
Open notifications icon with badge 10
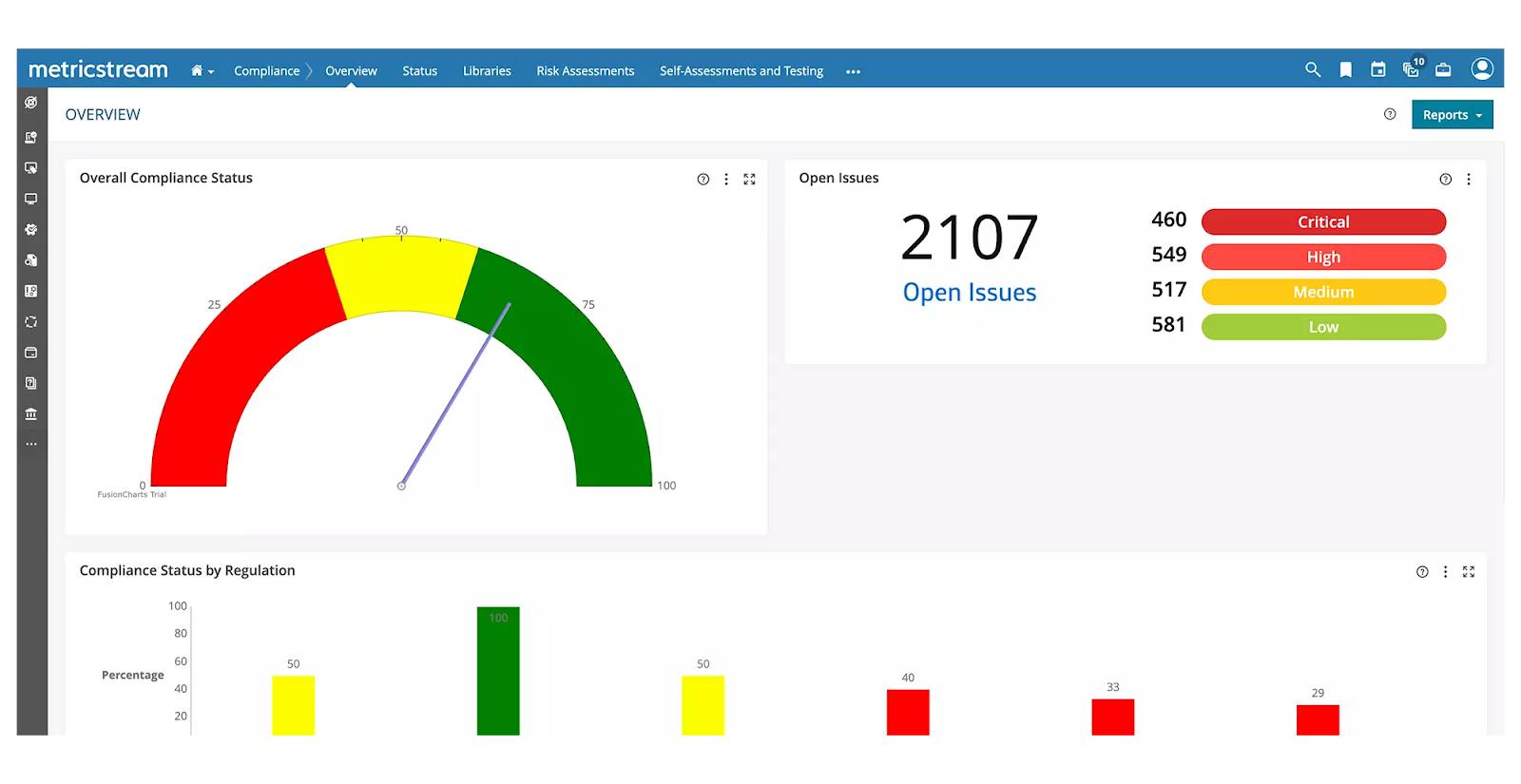(x=1411, y=69)
